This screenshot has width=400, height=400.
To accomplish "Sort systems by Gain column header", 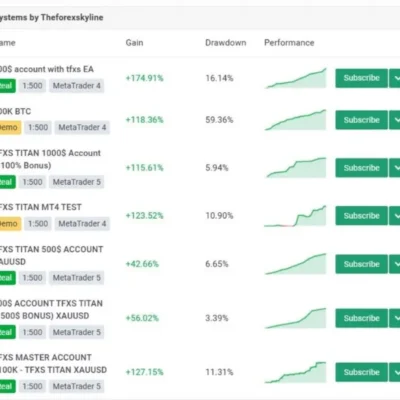I will [134, 43].
